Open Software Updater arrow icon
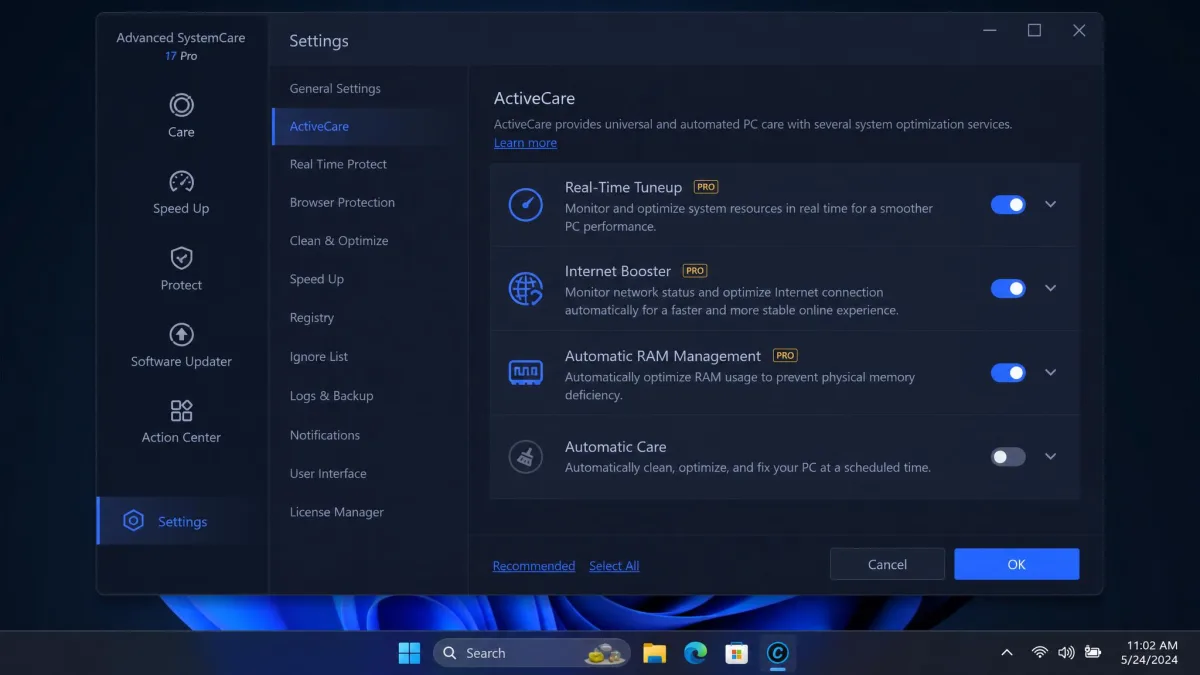Screen dimensions: 1200x675 (x=181, y=334)
